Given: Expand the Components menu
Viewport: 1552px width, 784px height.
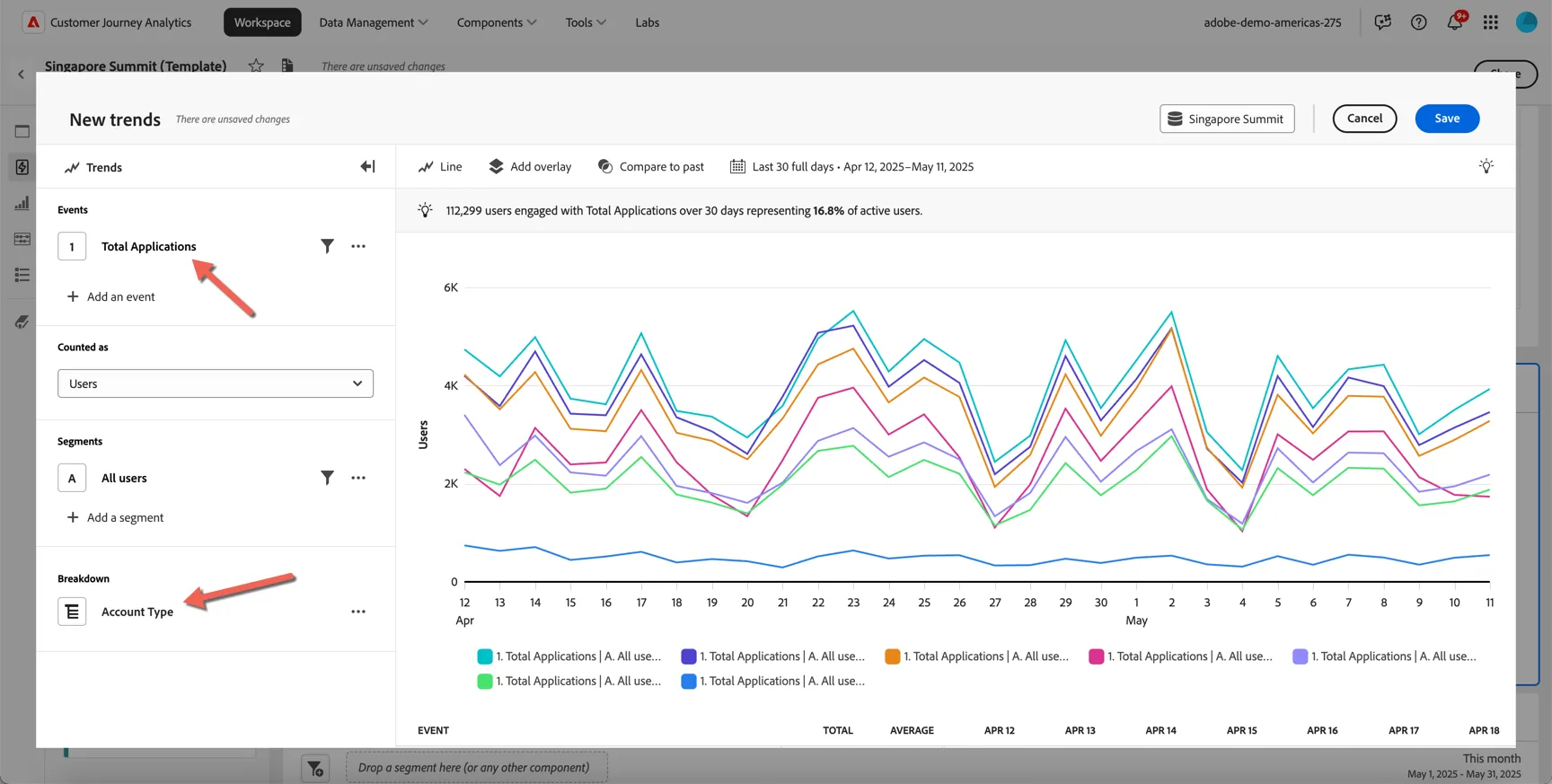Looking at the screenshot, I should click(497, 22).
